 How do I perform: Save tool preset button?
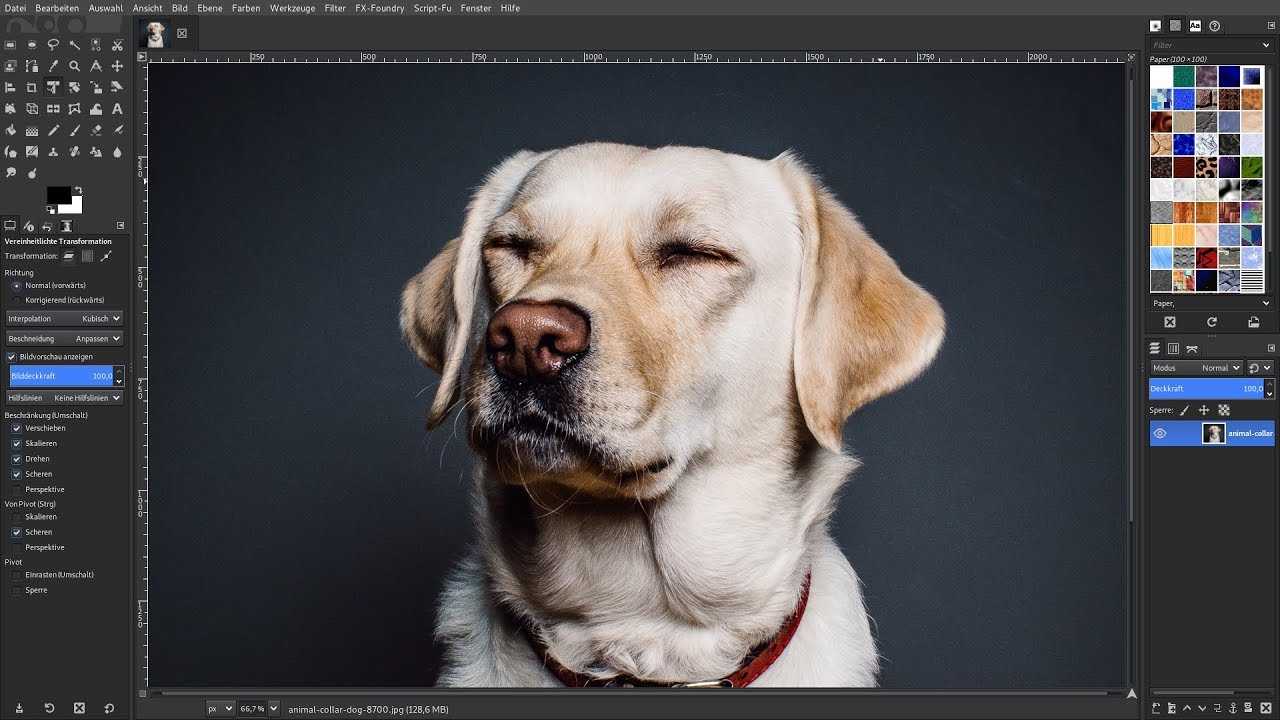click(x=19, y=708)
